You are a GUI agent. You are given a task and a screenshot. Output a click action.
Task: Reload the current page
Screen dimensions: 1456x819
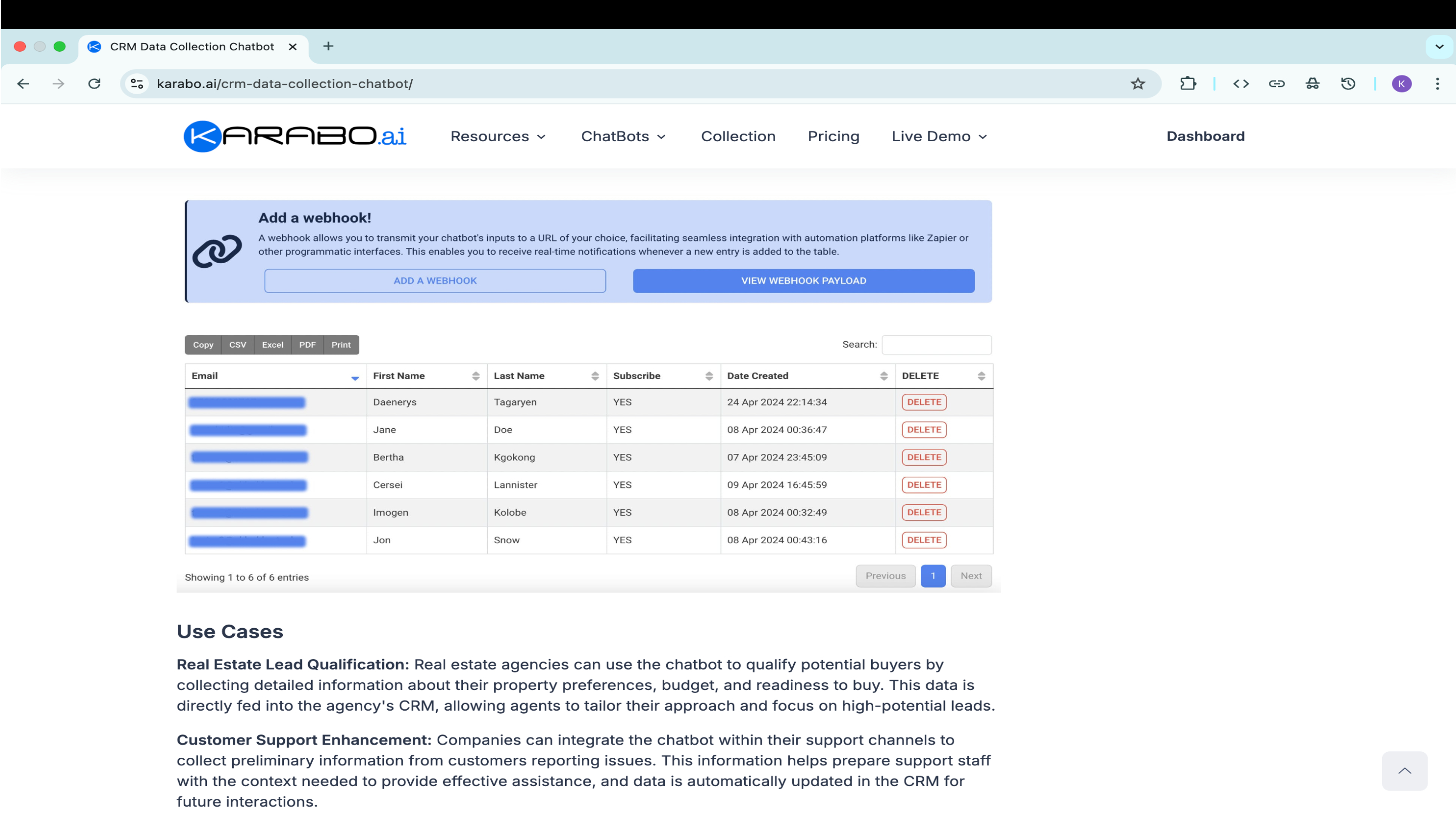95,84
